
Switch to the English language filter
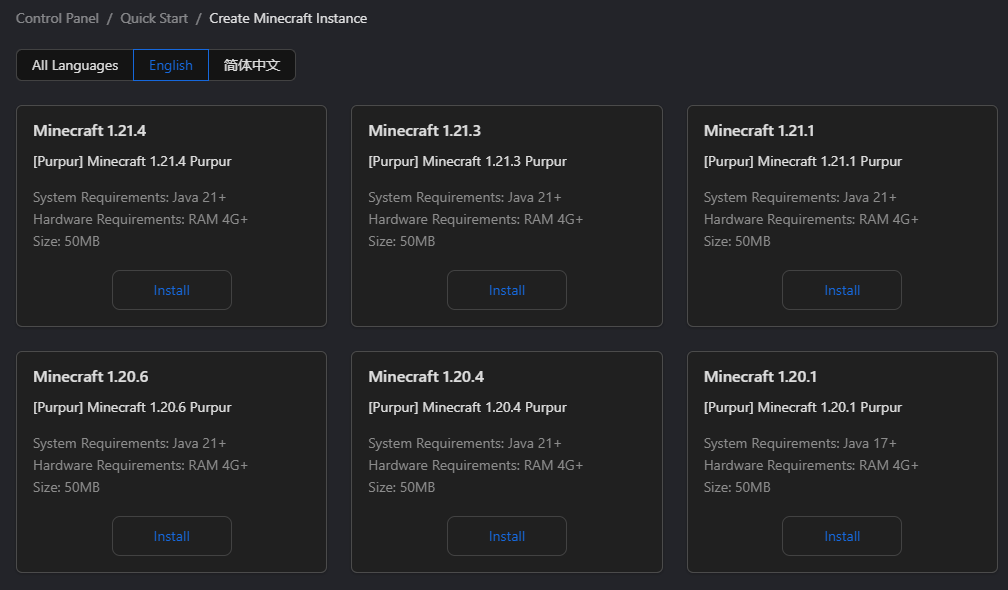[x=171, y=65]
